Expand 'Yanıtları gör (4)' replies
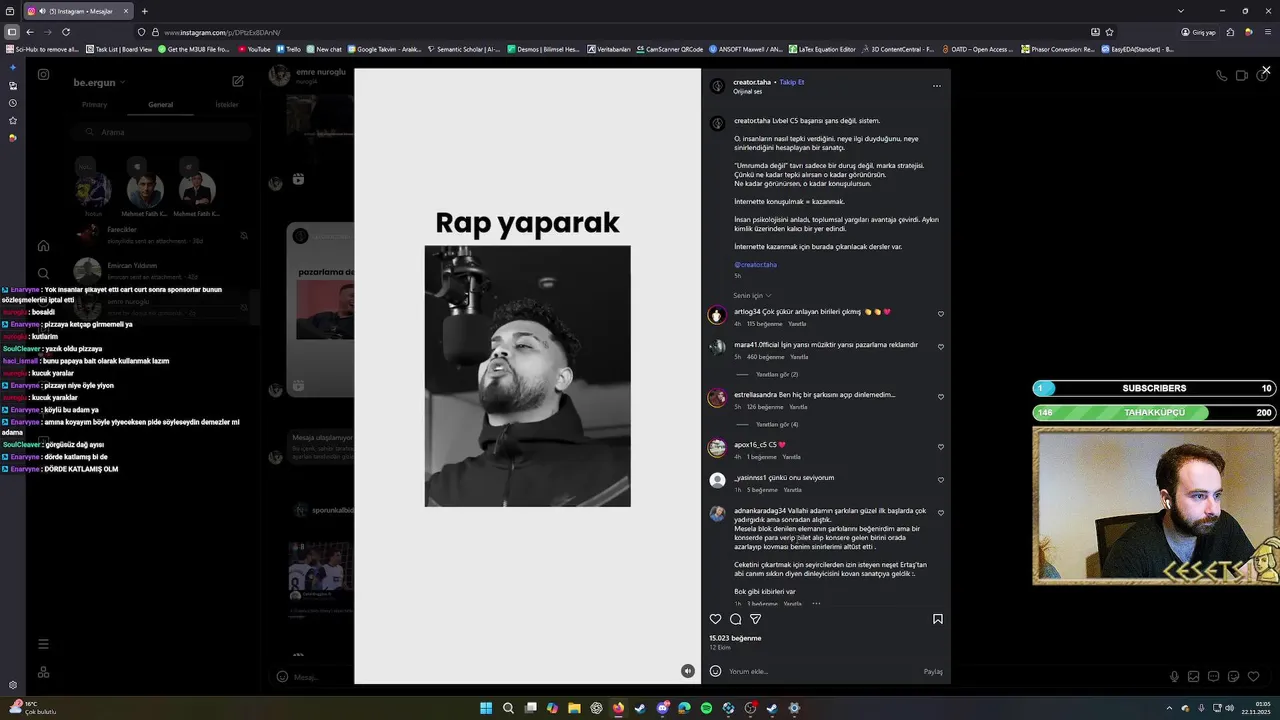Screen dimensions: 1280x720 (x=777, y=424)
